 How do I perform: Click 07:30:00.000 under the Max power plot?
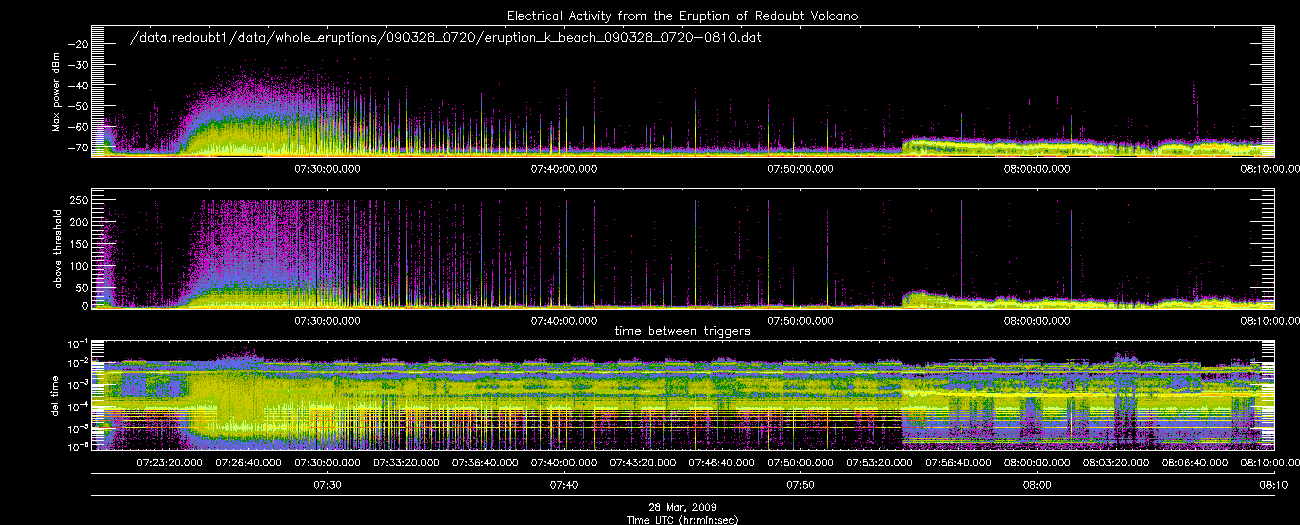(x=328, y=169)
